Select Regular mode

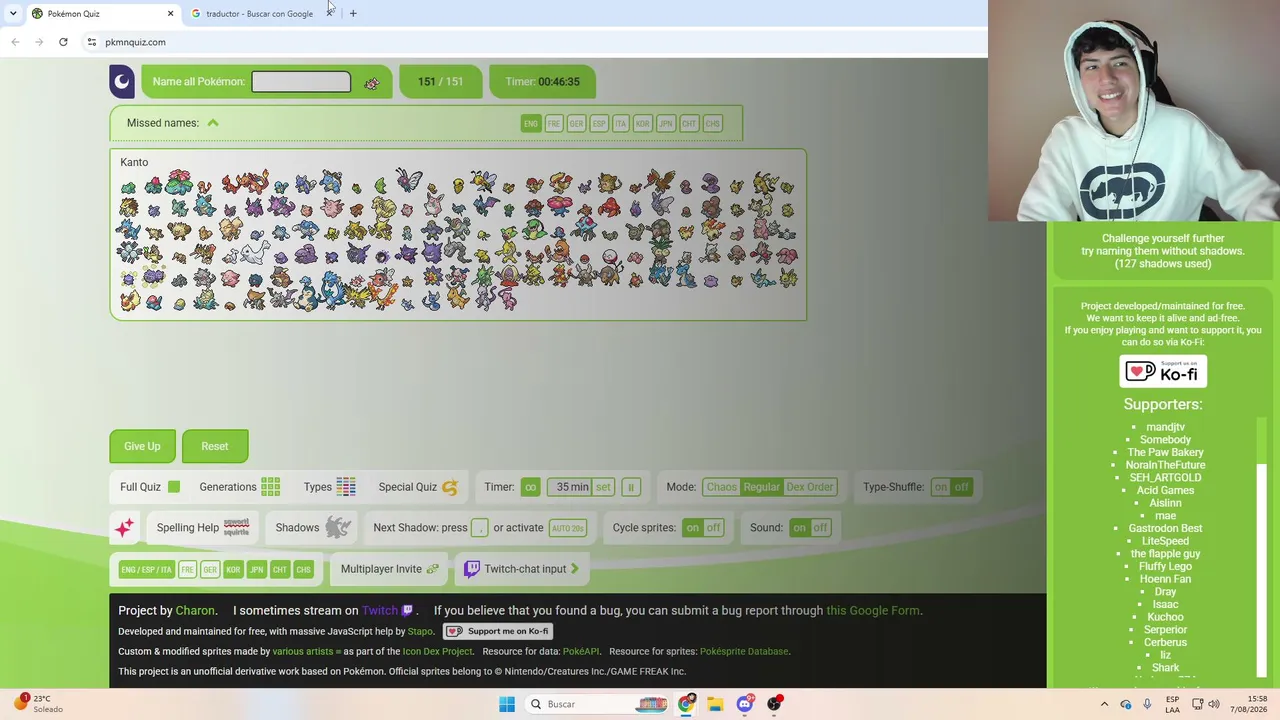[761, 487]
